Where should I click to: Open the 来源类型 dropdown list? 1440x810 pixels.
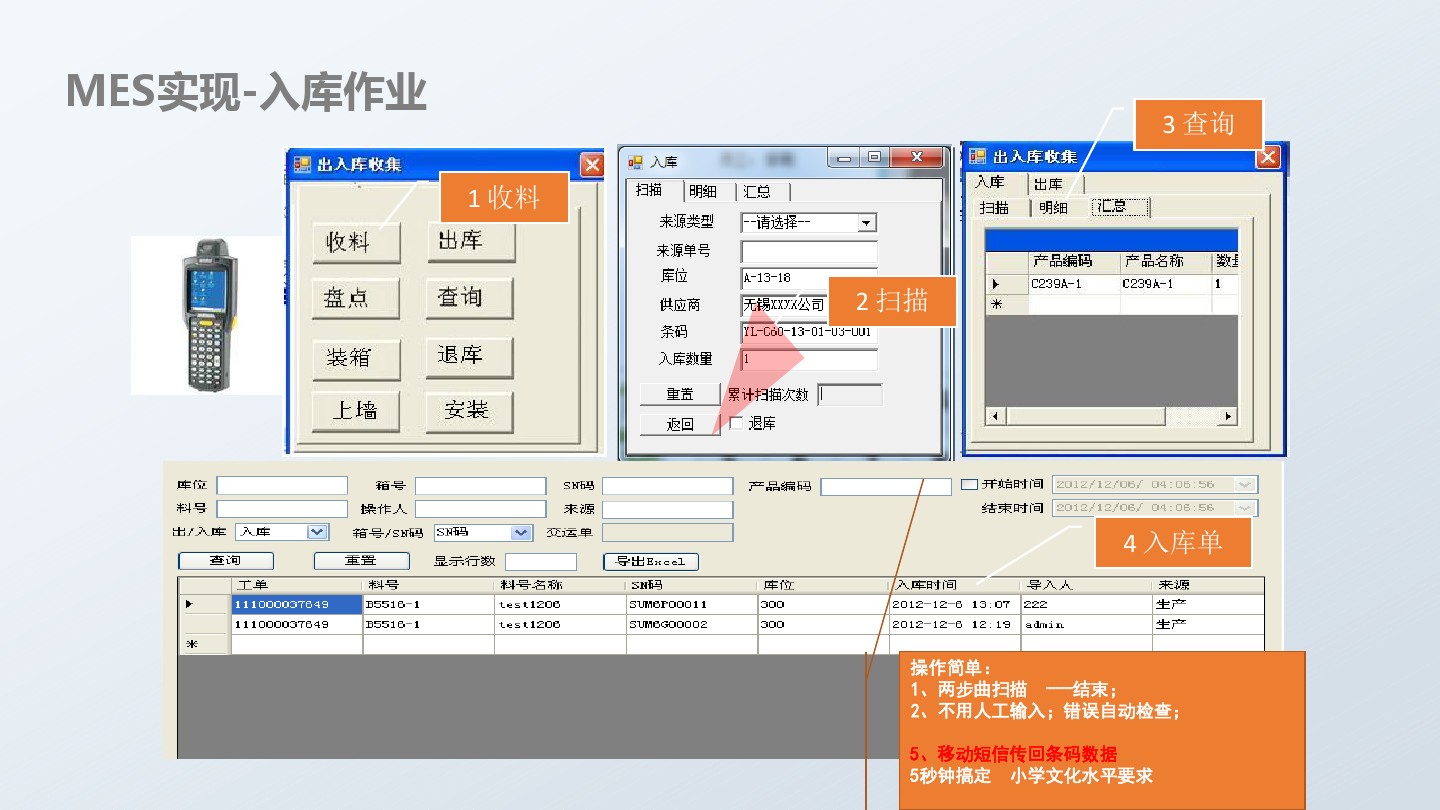[866, 223]
